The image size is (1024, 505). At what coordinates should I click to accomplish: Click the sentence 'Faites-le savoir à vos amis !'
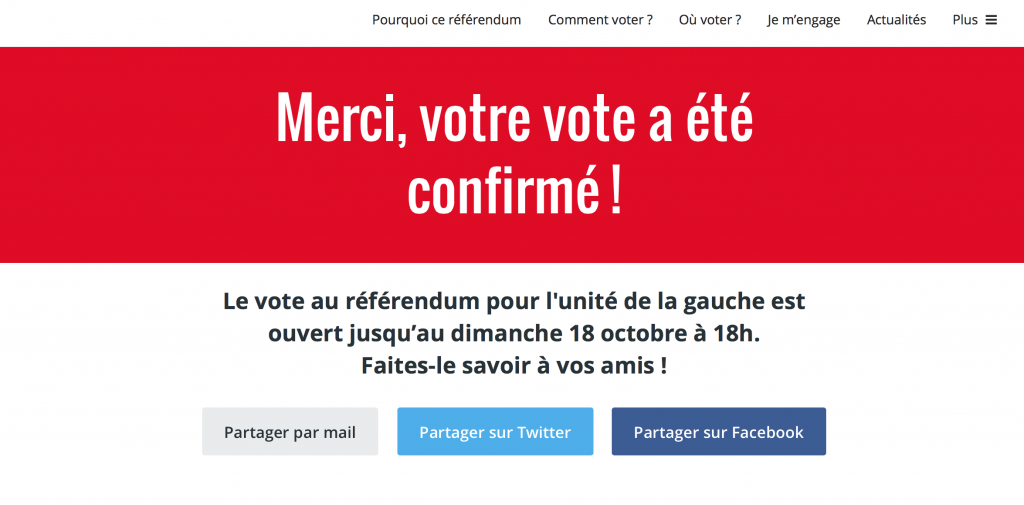pos(514,366)
